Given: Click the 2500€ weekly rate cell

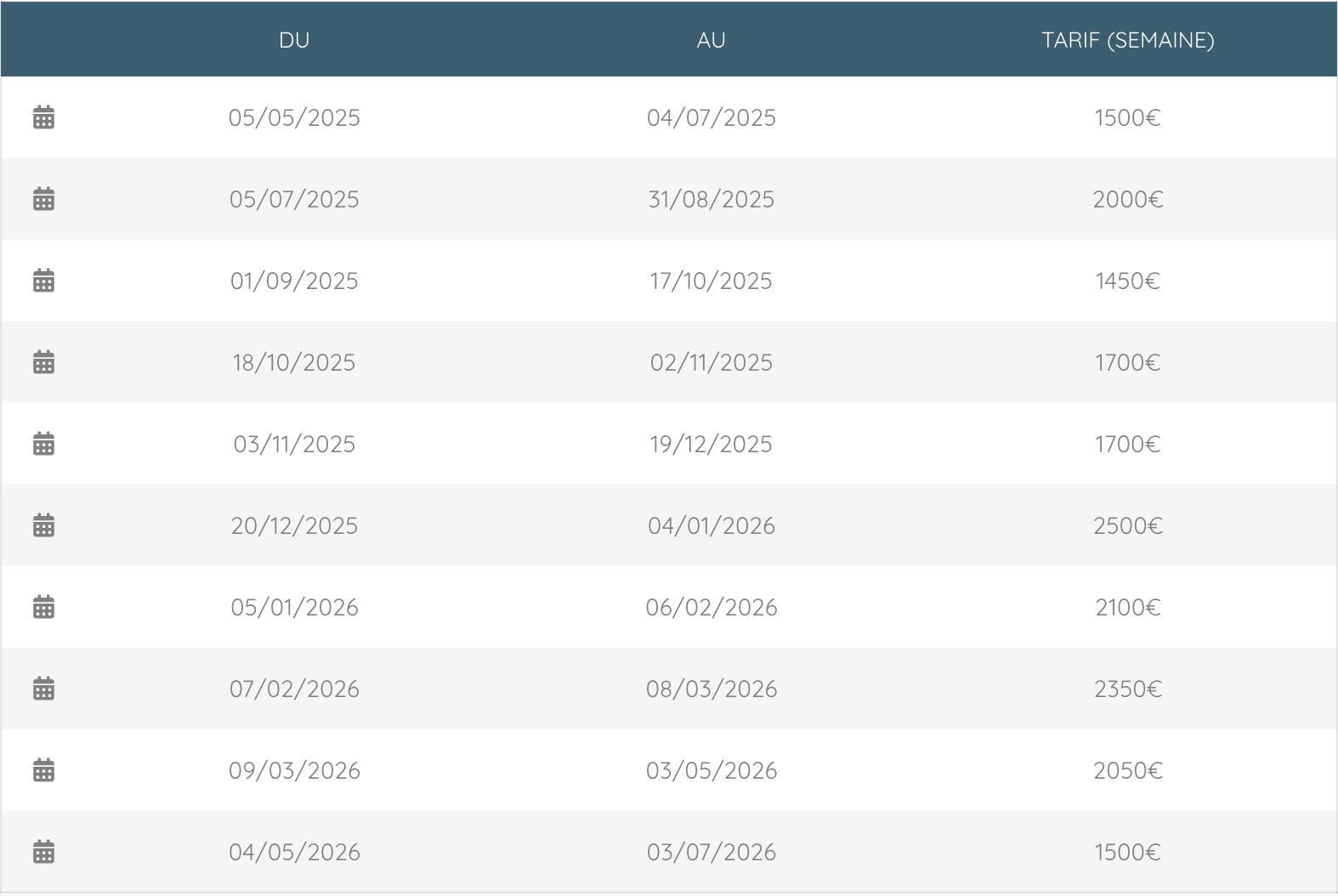Looking at the screenshot, I should click(x=1128, y=525).
